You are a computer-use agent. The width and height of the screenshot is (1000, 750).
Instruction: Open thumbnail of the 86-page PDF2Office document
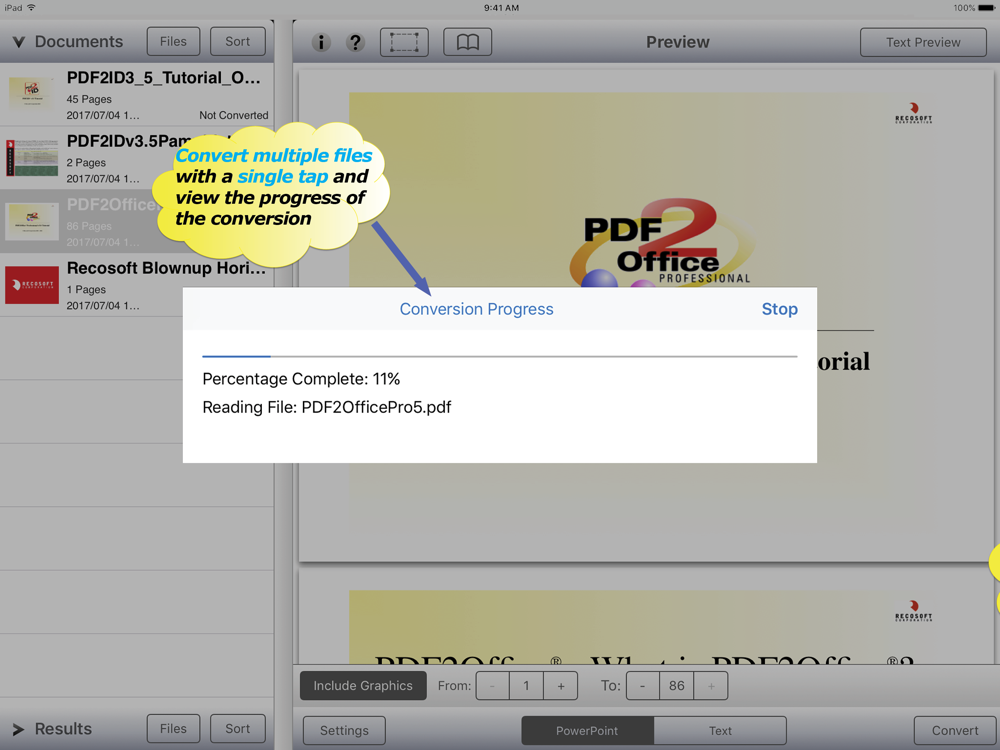(x=31, y=221)
